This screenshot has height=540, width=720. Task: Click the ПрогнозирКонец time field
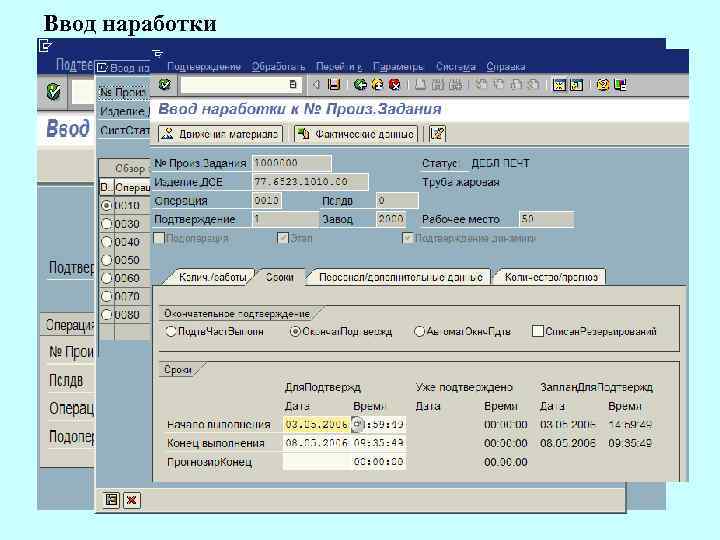coord(378,462)
